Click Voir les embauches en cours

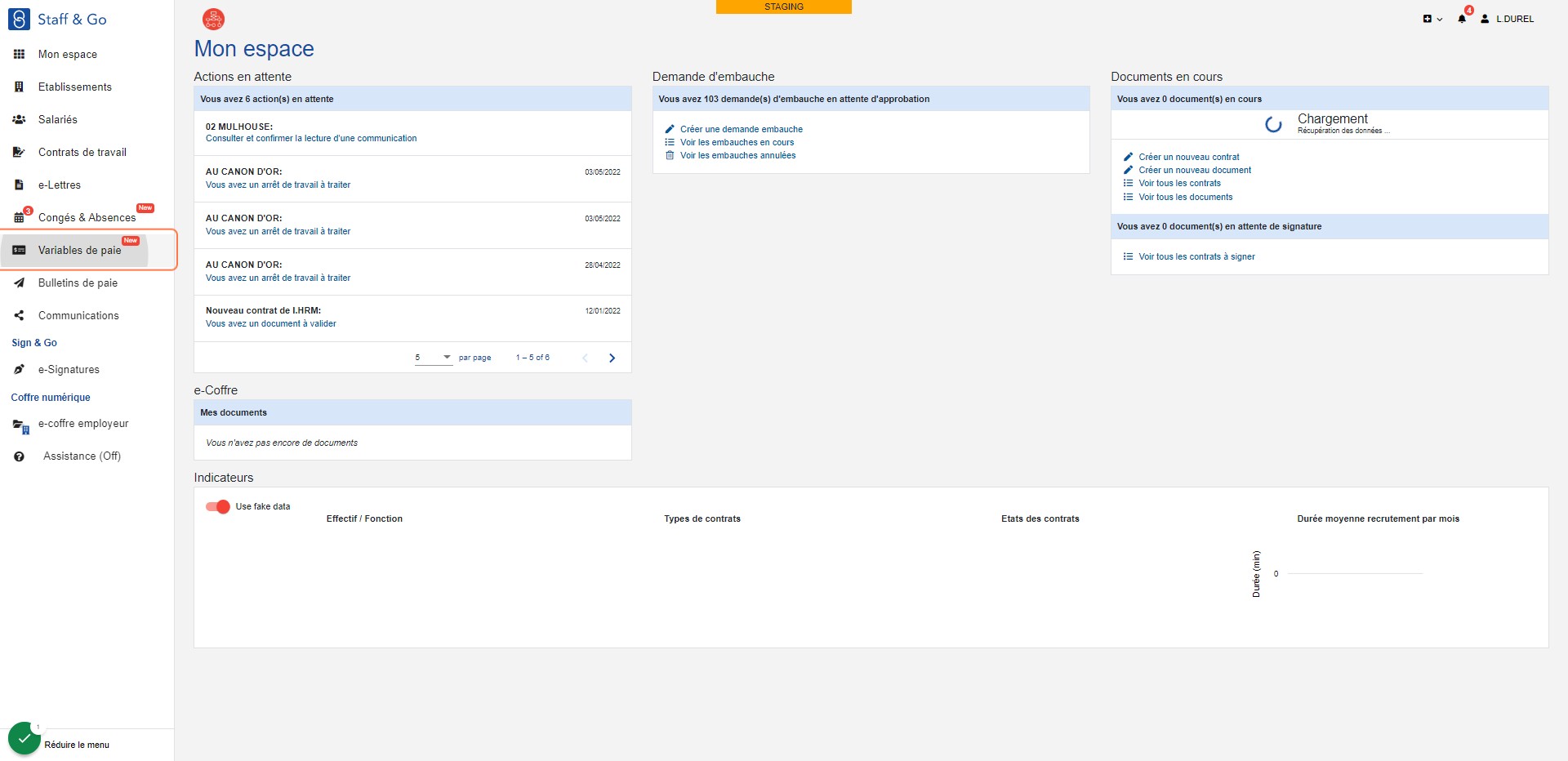pos(737,142)
